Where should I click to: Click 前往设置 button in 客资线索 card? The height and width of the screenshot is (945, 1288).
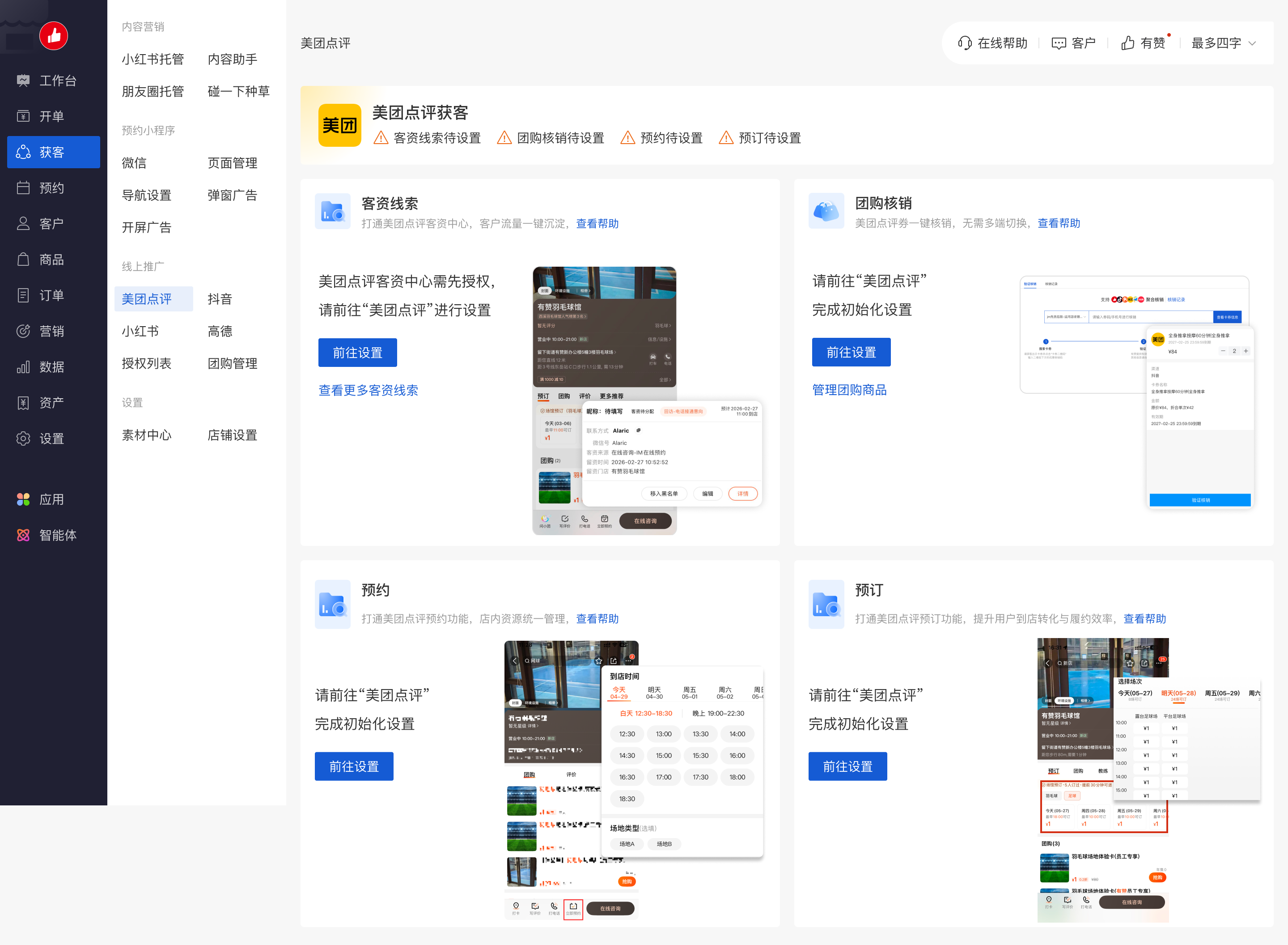point(358,353)
